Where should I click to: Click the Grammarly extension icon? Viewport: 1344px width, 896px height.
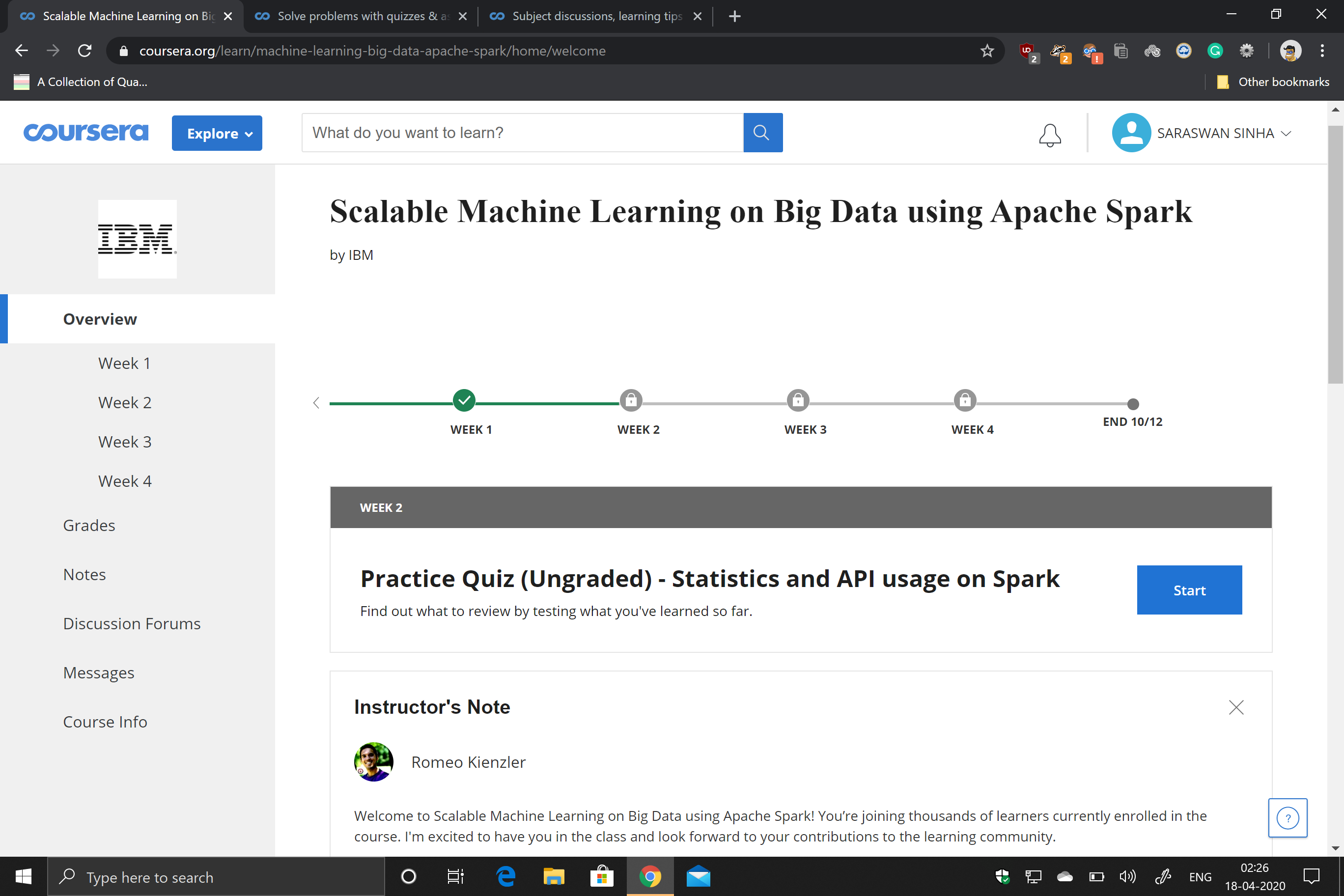[x=1215, y=51]
